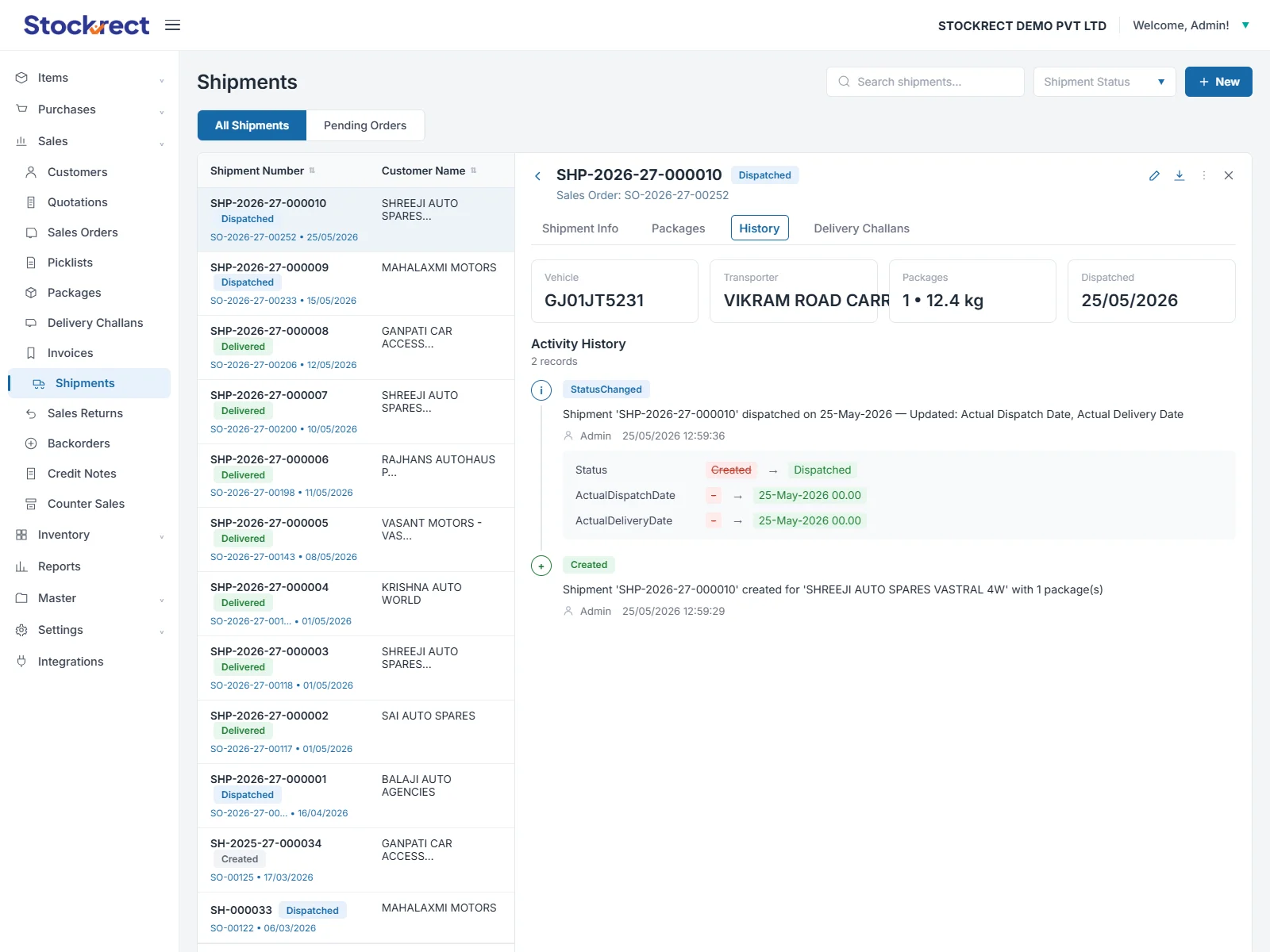Screen dimensions: 1270x952
Task: Click the Credit Notes sidebar icon
Action: pyautogui.click(x=31, y=474)
